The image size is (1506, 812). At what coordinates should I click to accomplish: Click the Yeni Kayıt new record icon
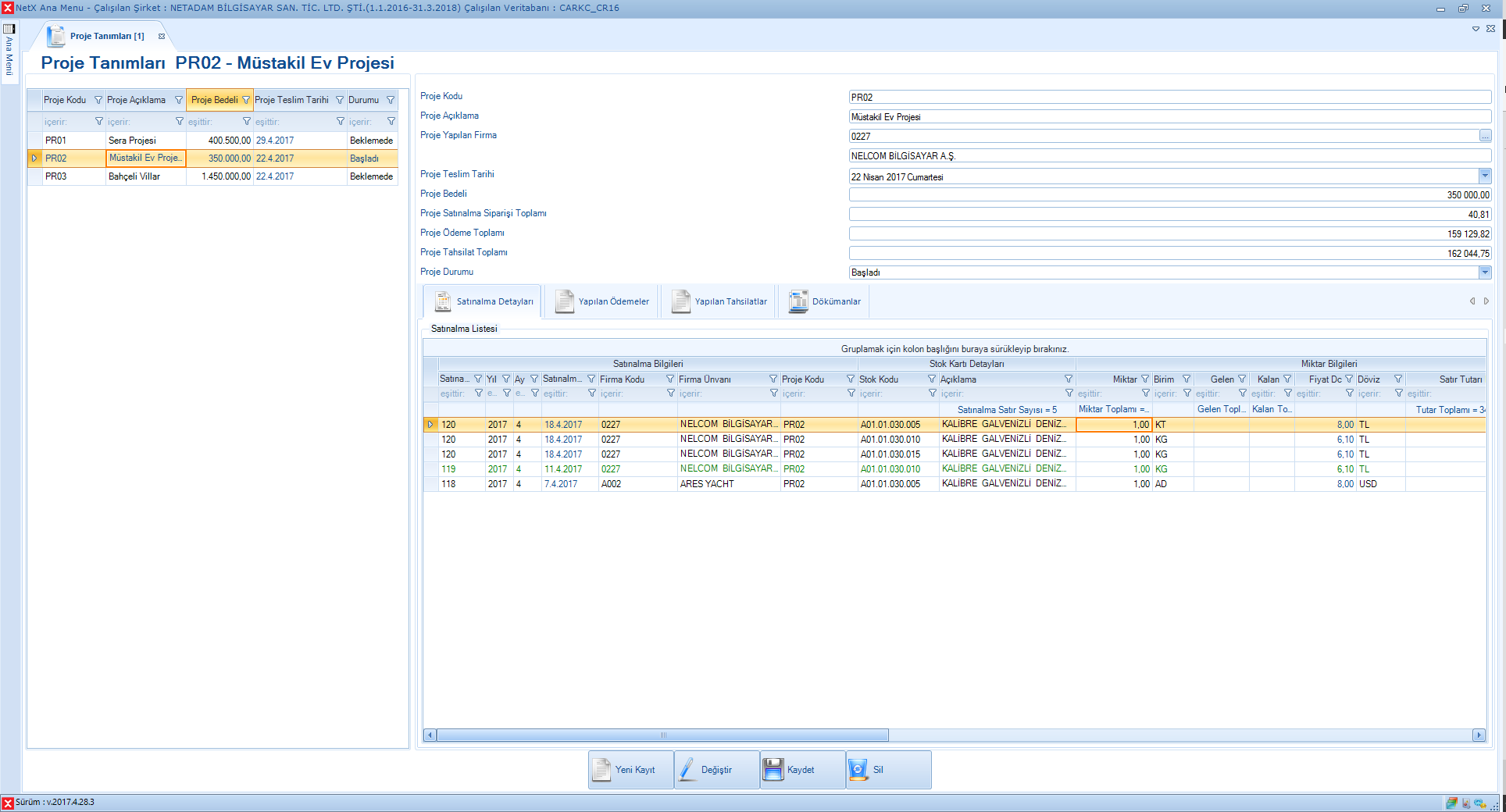pyautogui.click(x=601, y=770)
